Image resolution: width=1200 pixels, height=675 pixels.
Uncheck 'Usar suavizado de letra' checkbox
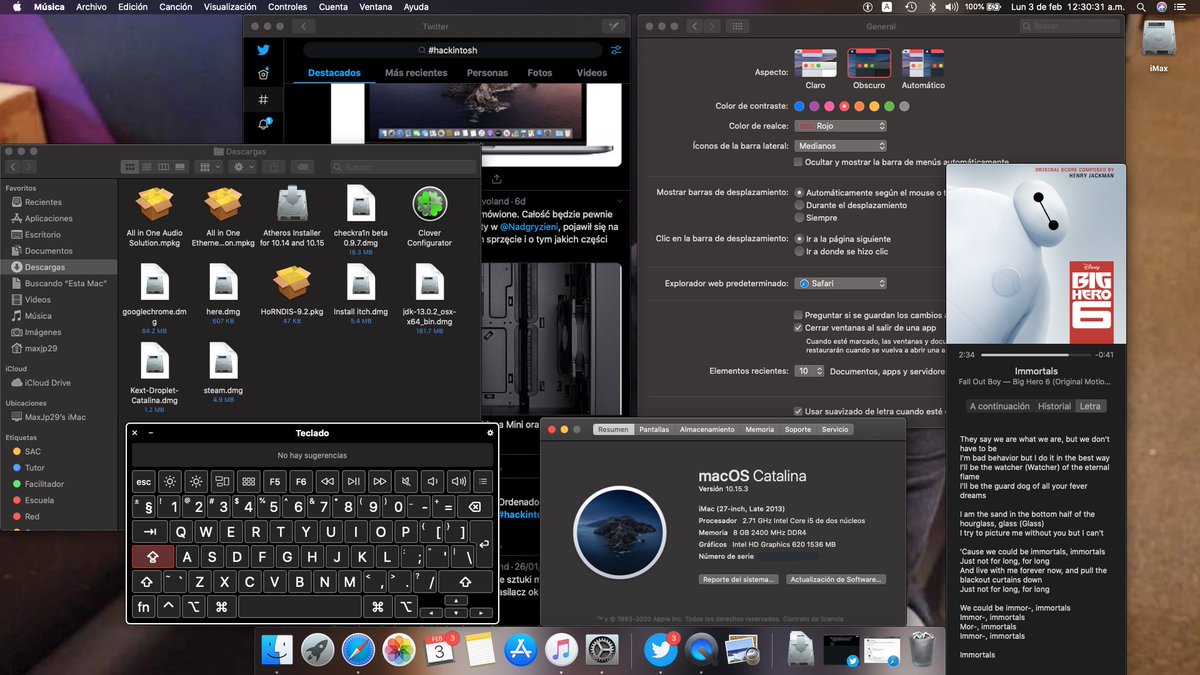point(798,411)
